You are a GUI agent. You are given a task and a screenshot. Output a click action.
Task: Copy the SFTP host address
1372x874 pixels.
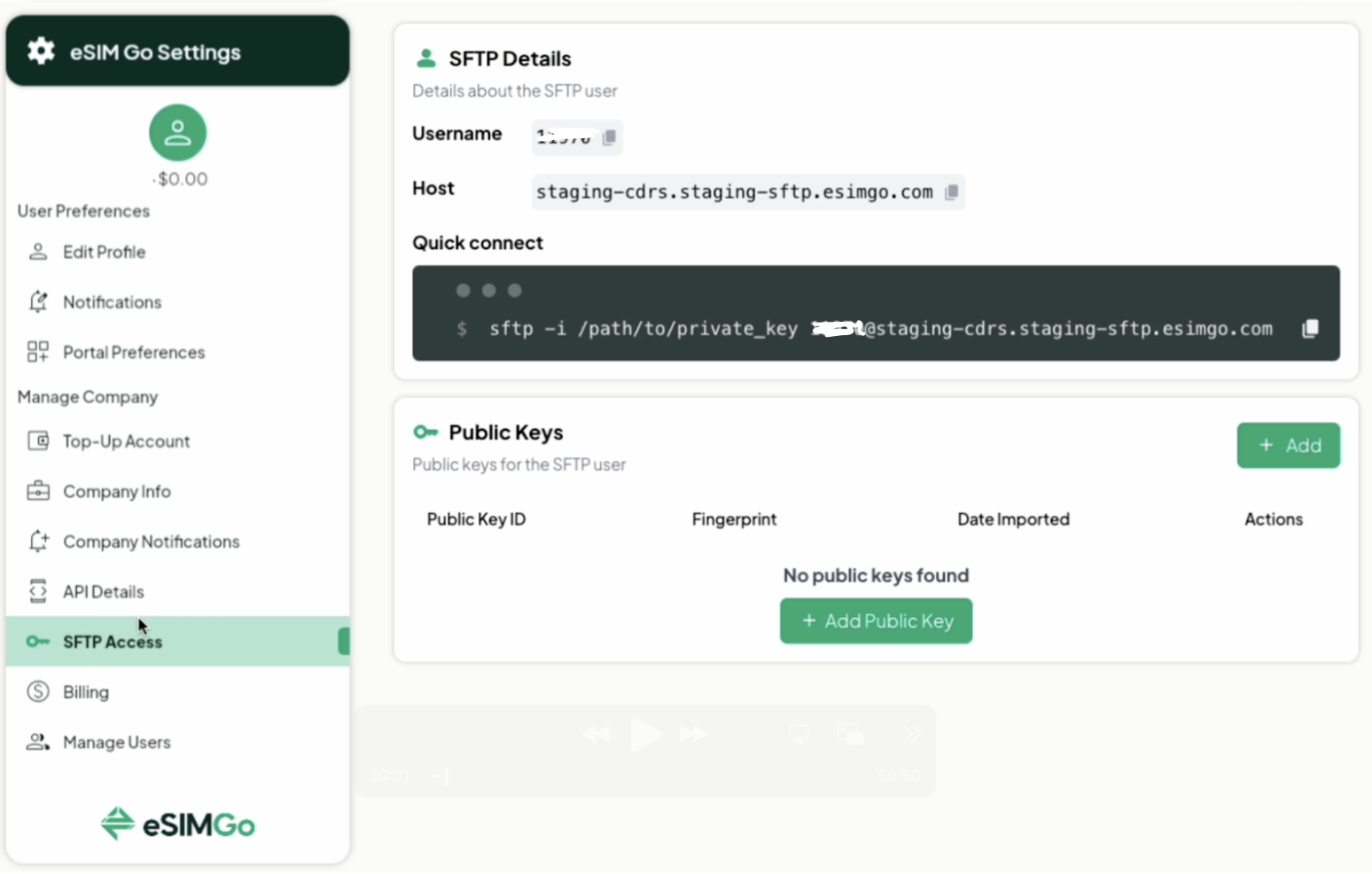951,192
